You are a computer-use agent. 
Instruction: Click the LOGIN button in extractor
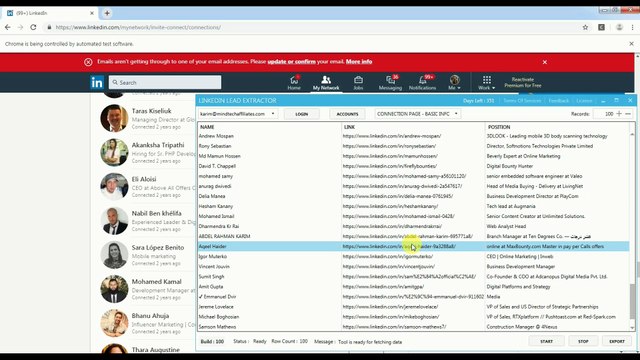[302, 114]
